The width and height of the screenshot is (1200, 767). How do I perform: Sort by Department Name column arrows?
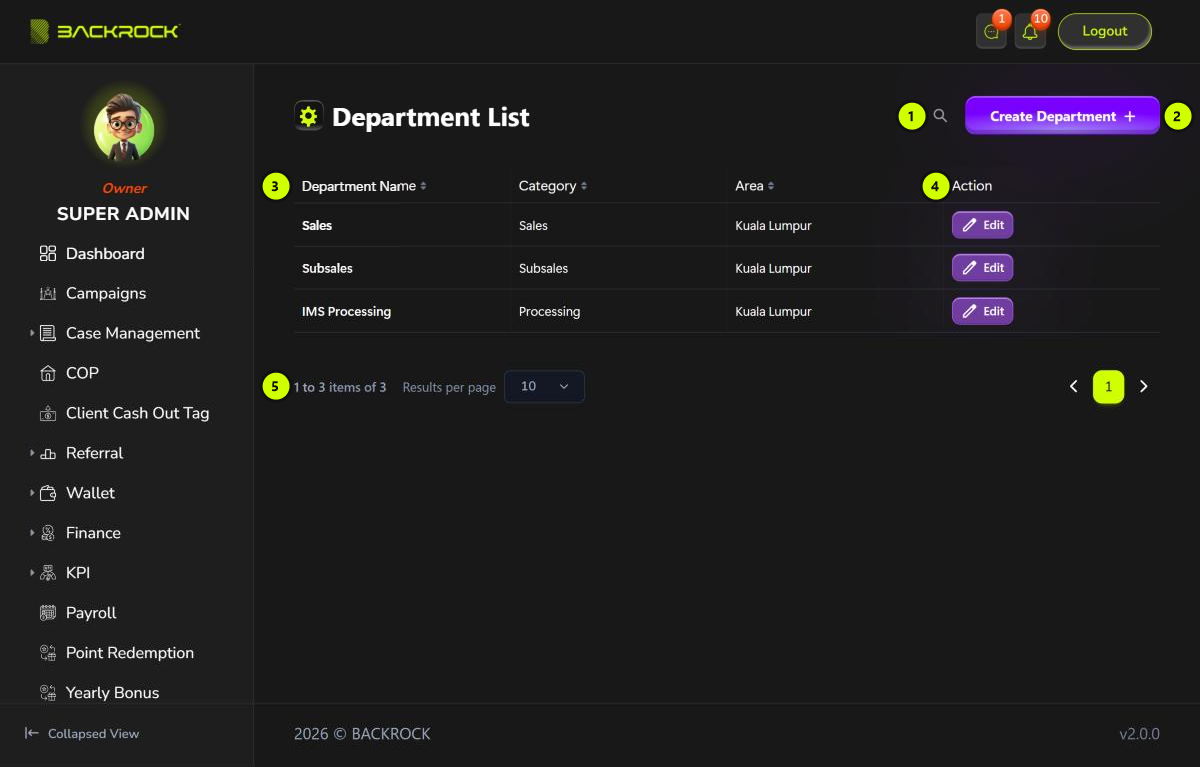[x=423, y=186]
